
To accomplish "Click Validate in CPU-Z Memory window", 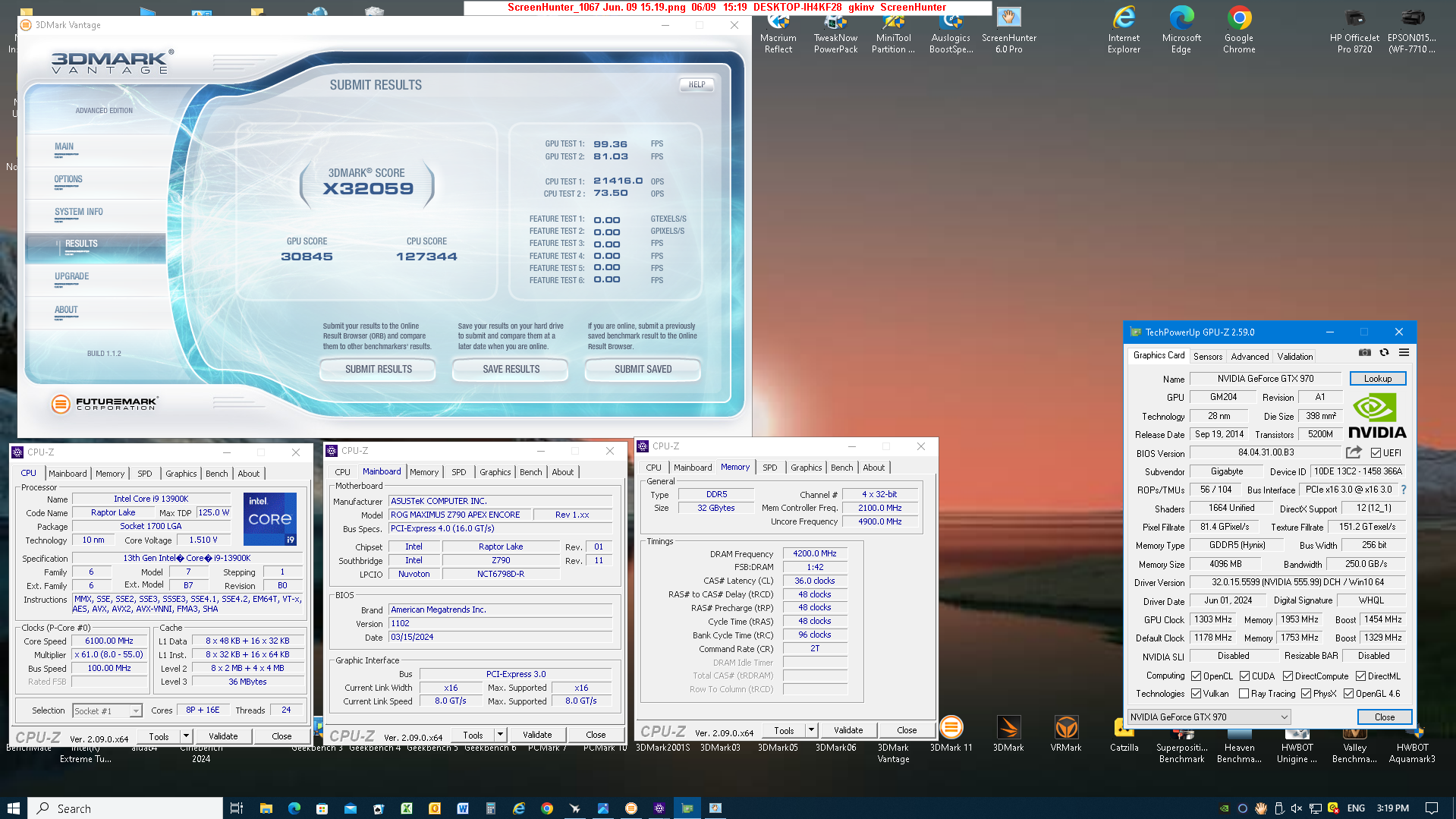I will [x=848, y=729].
